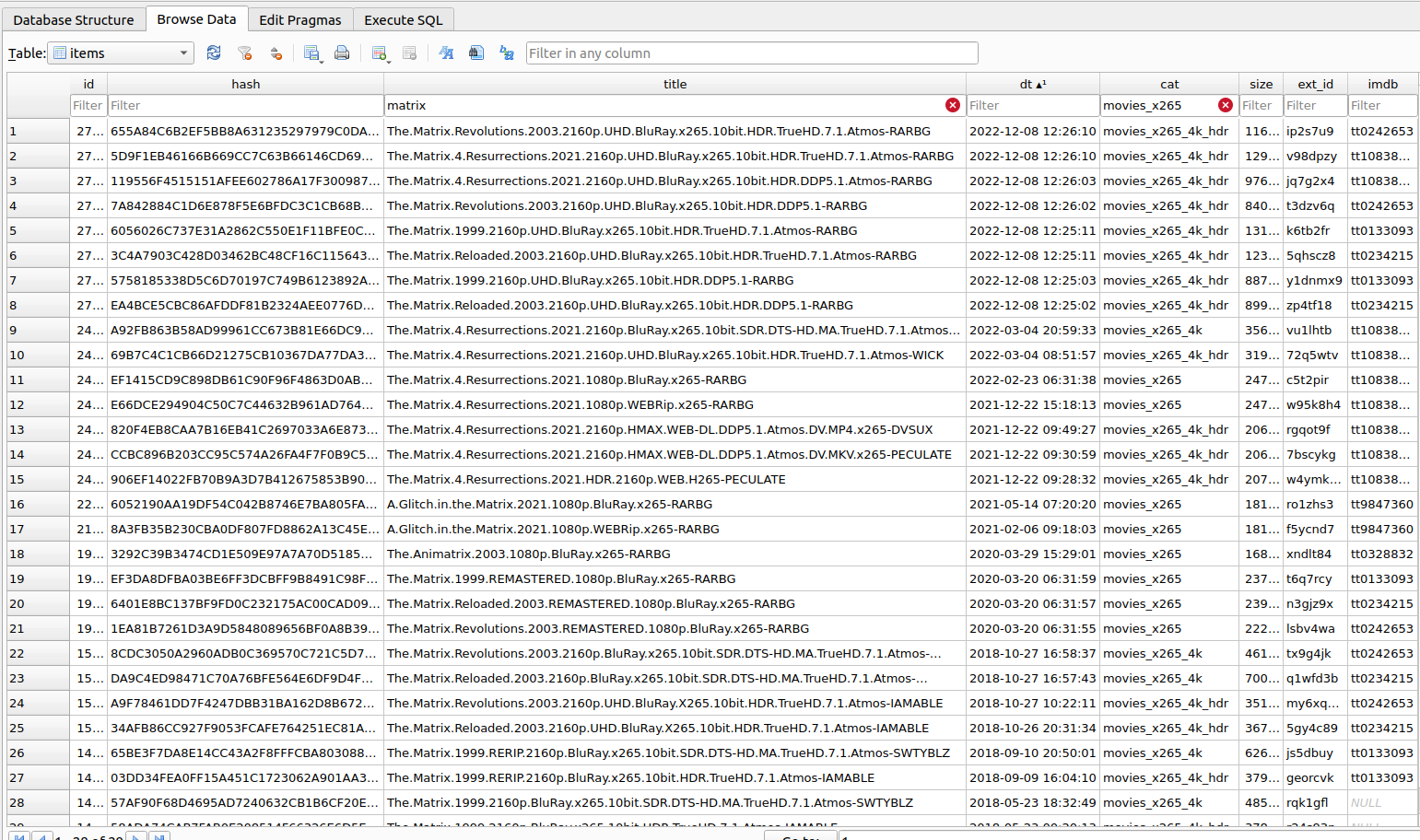Focus the imdb column filter box
The image size is (1420, 840).
coord(1382,105)
